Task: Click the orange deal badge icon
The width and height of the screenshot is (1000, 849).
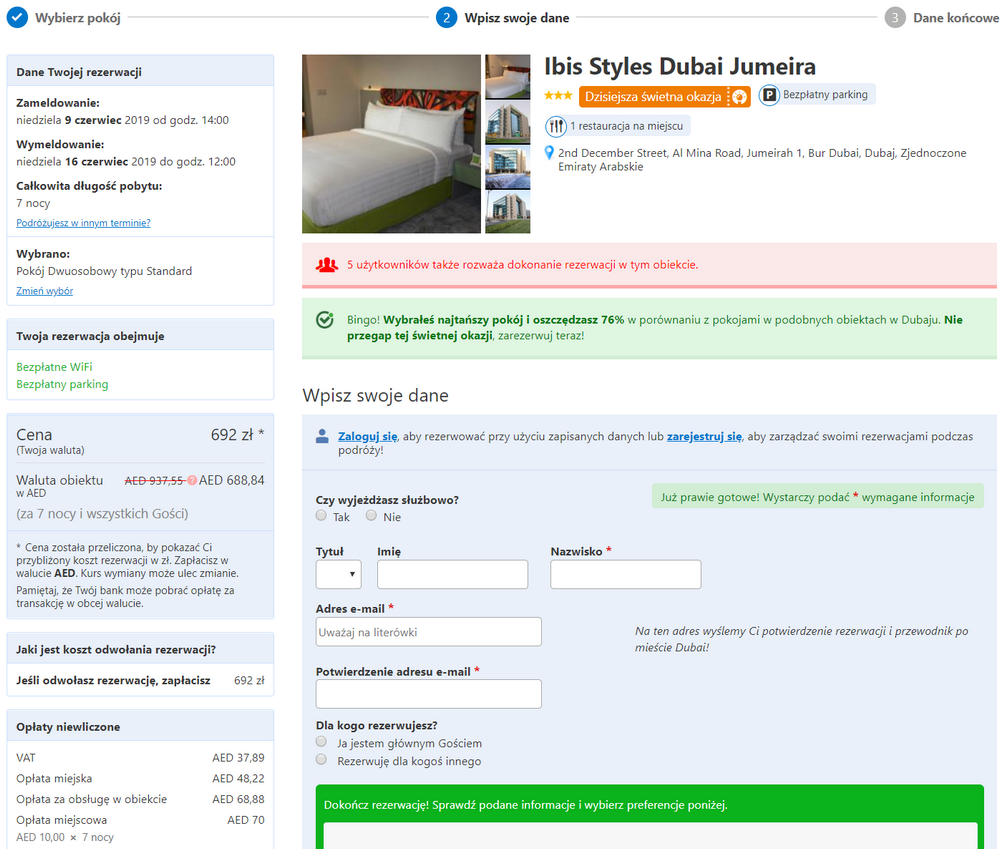Action: 739,97
